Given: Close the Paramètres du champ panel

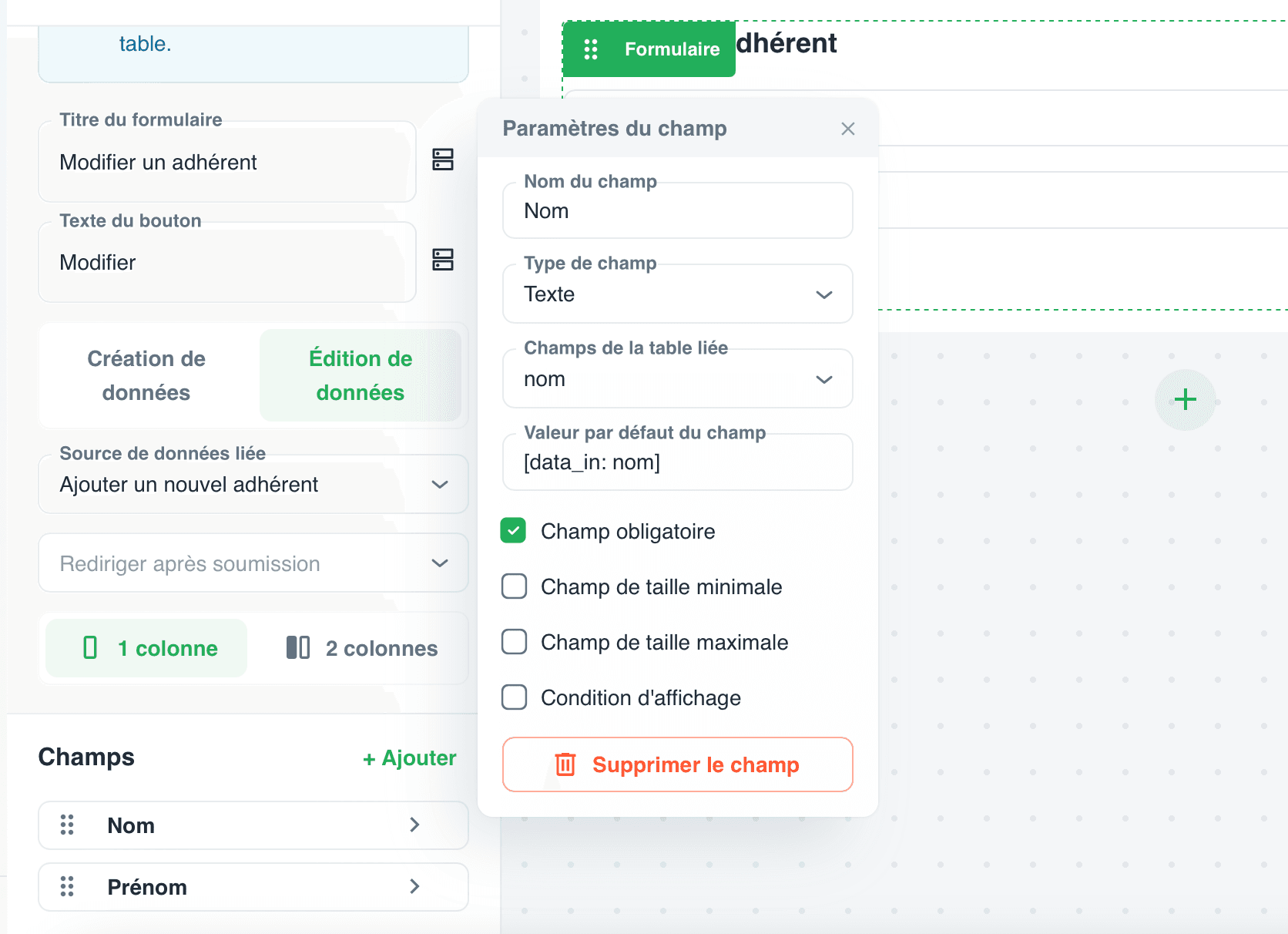Looking at the screenshot, I should tap(848, 129).
